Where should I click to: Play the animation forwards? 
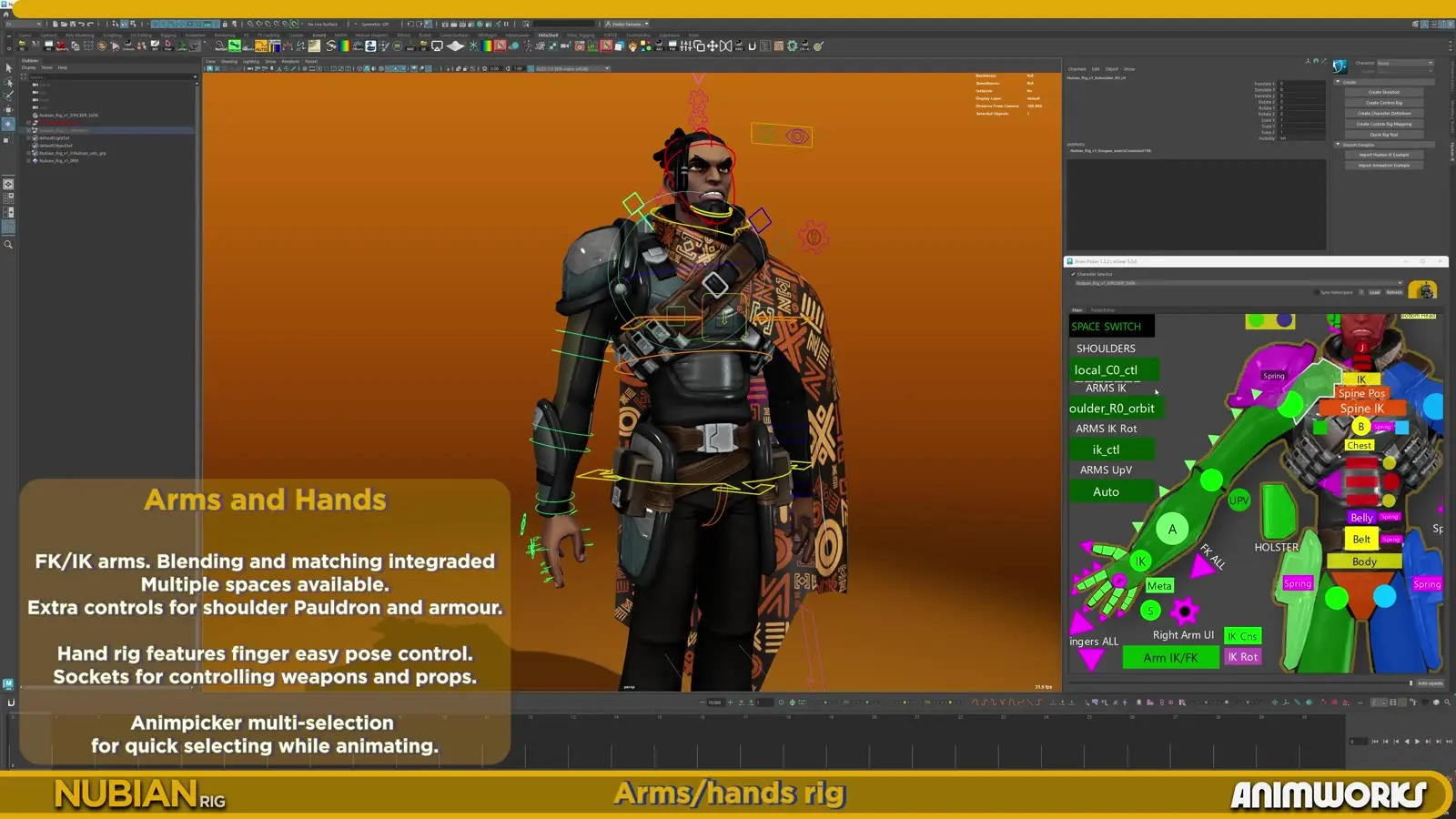pos(1417,742)
